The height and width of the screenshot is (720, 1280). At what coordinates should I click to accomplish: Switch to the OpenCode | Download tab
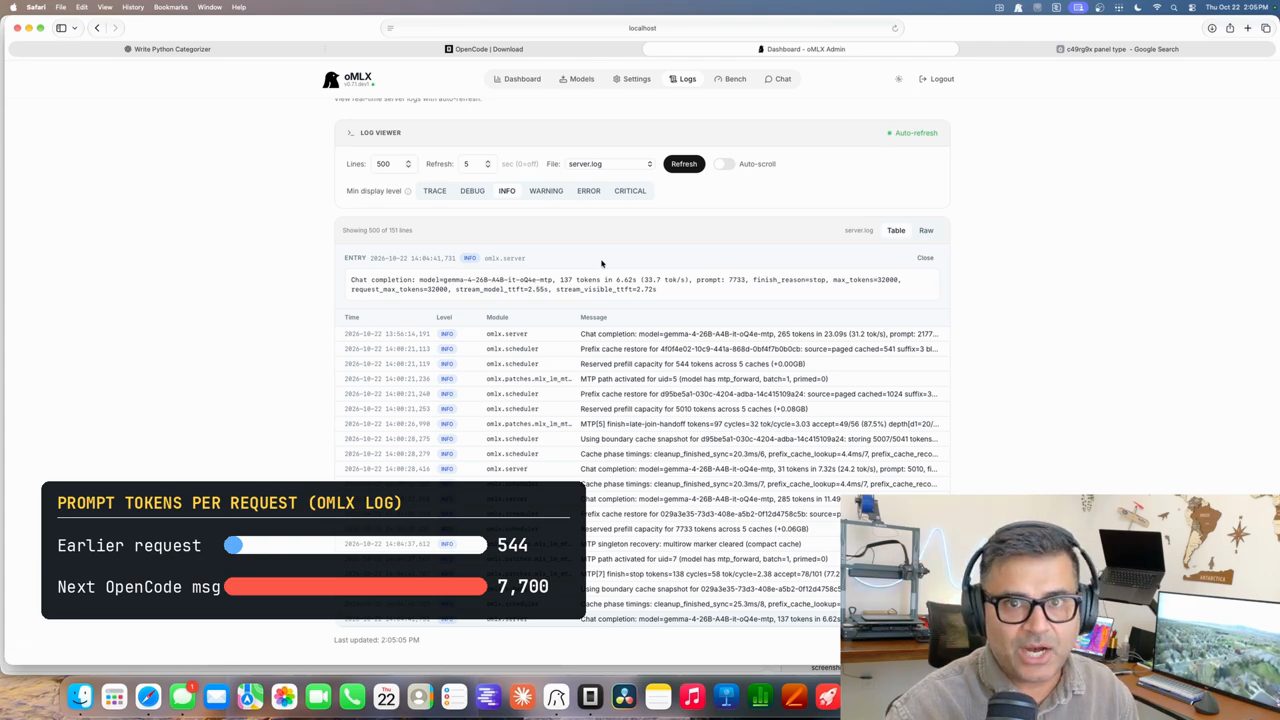[x=484, y=49]
